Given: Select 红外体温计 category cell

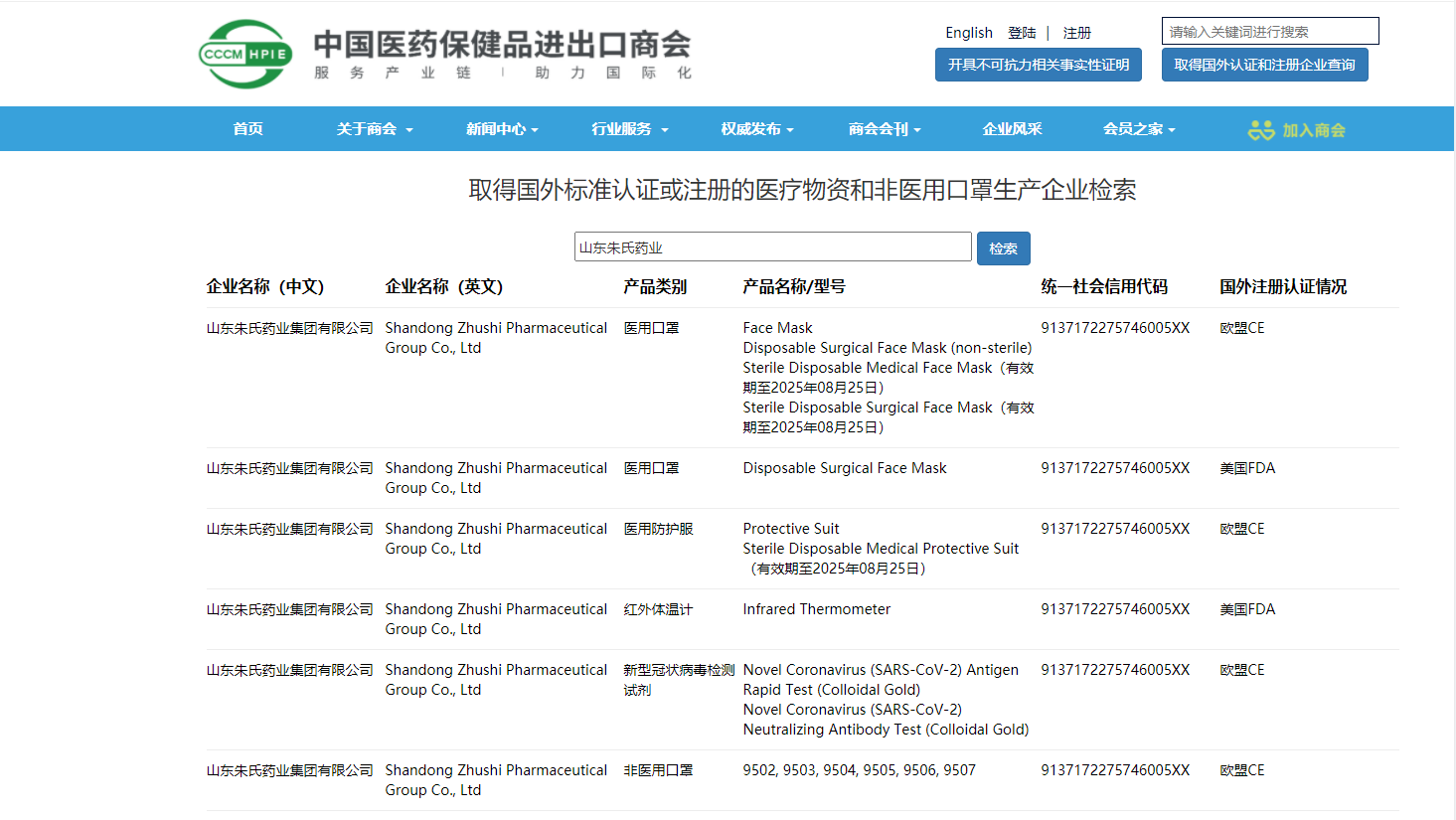Looking at the screenshot, I should tap(658, 609).
